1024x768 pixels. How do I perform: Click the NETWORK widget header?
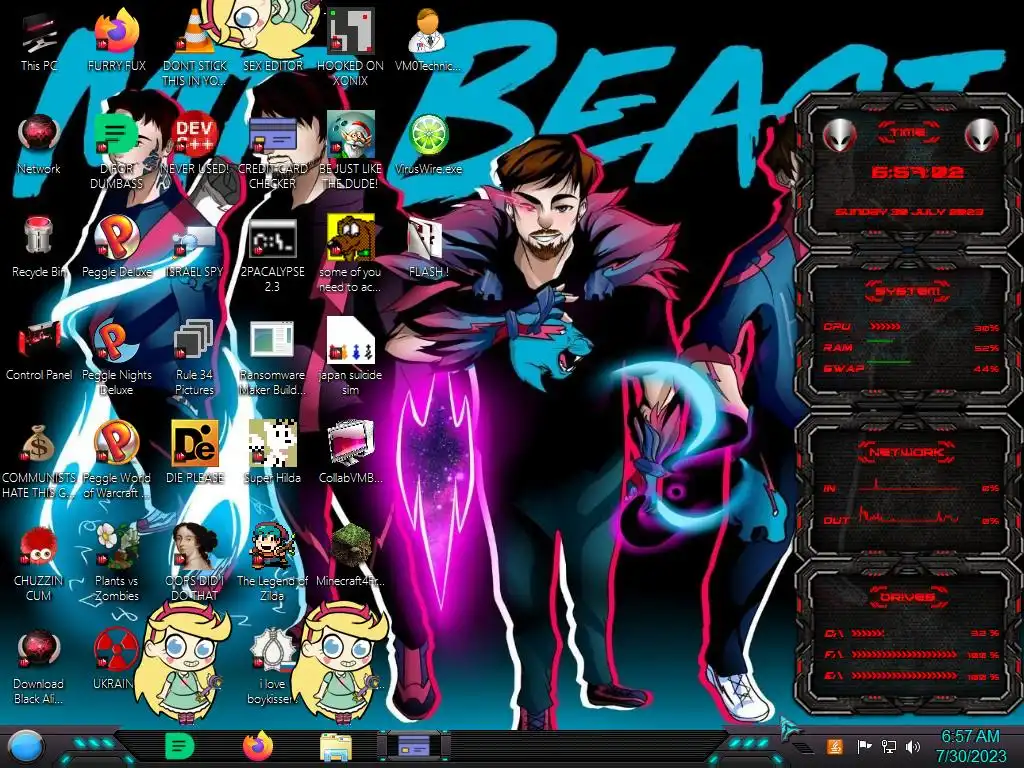tap(908, 451)
